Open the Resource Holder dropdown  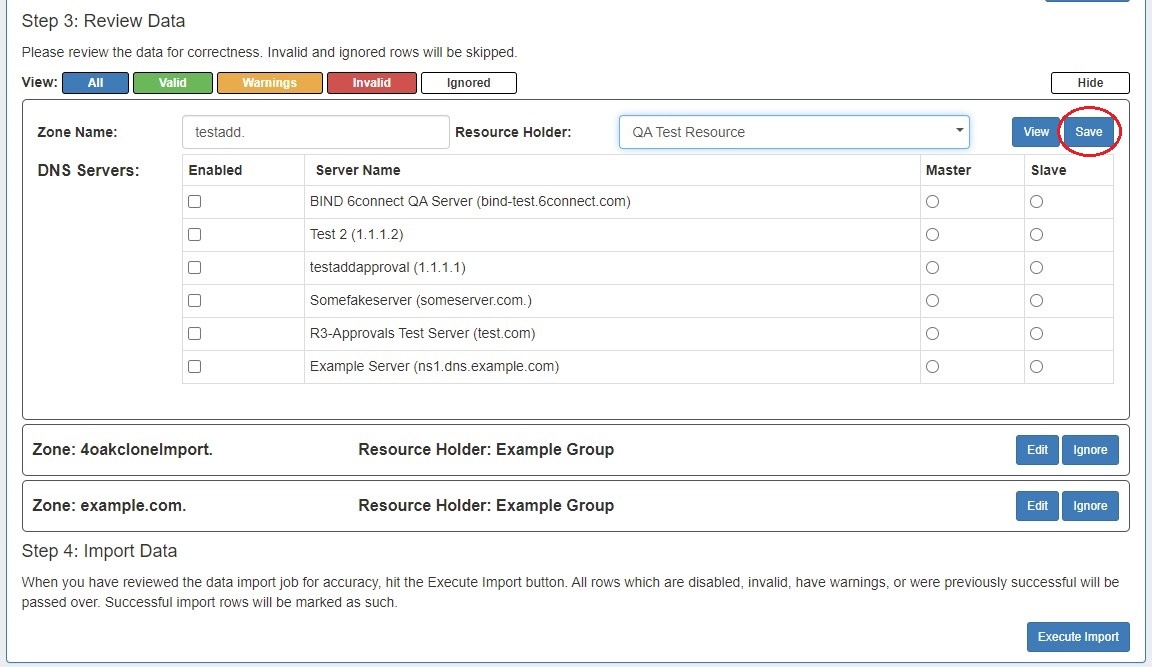[x=793, y=132]
